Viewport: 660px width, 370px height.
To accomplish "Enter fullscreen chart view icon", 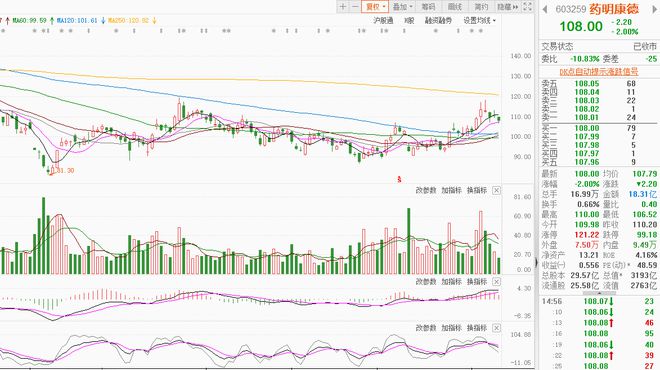I will [x=527, y=6].
